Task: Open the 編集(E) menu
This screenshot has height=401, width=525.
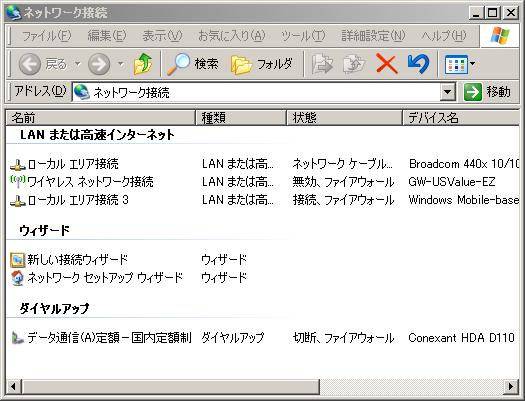Action: coord(107,35)
